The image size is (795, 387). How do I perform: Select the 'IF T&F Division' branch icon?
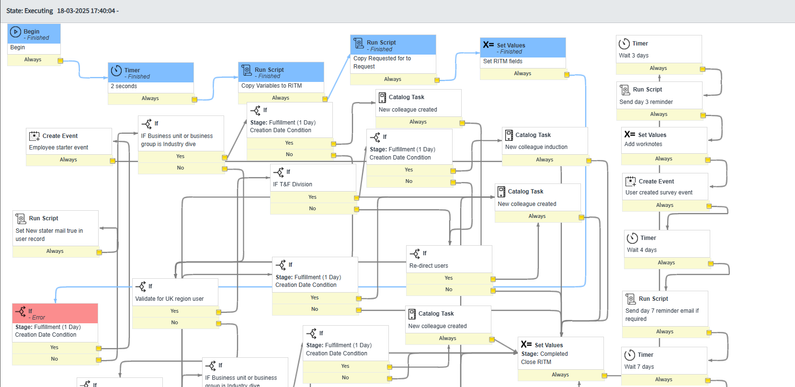tap(278, 172)
